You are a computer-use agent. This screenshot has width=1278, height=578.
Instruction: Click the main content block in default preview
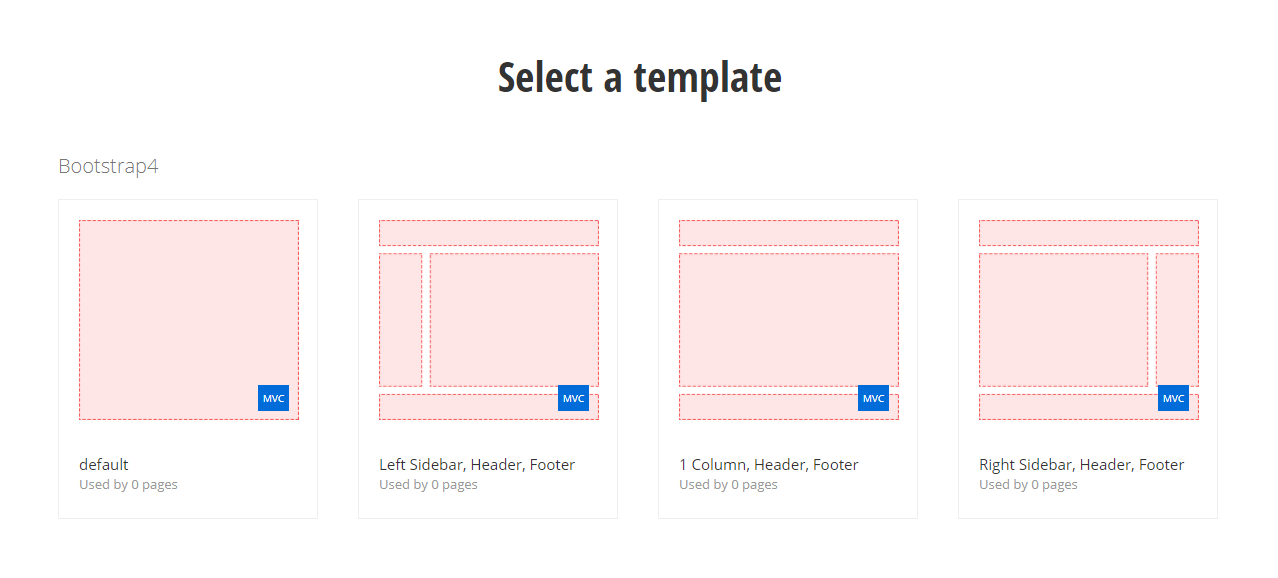(x=188, y=310)
